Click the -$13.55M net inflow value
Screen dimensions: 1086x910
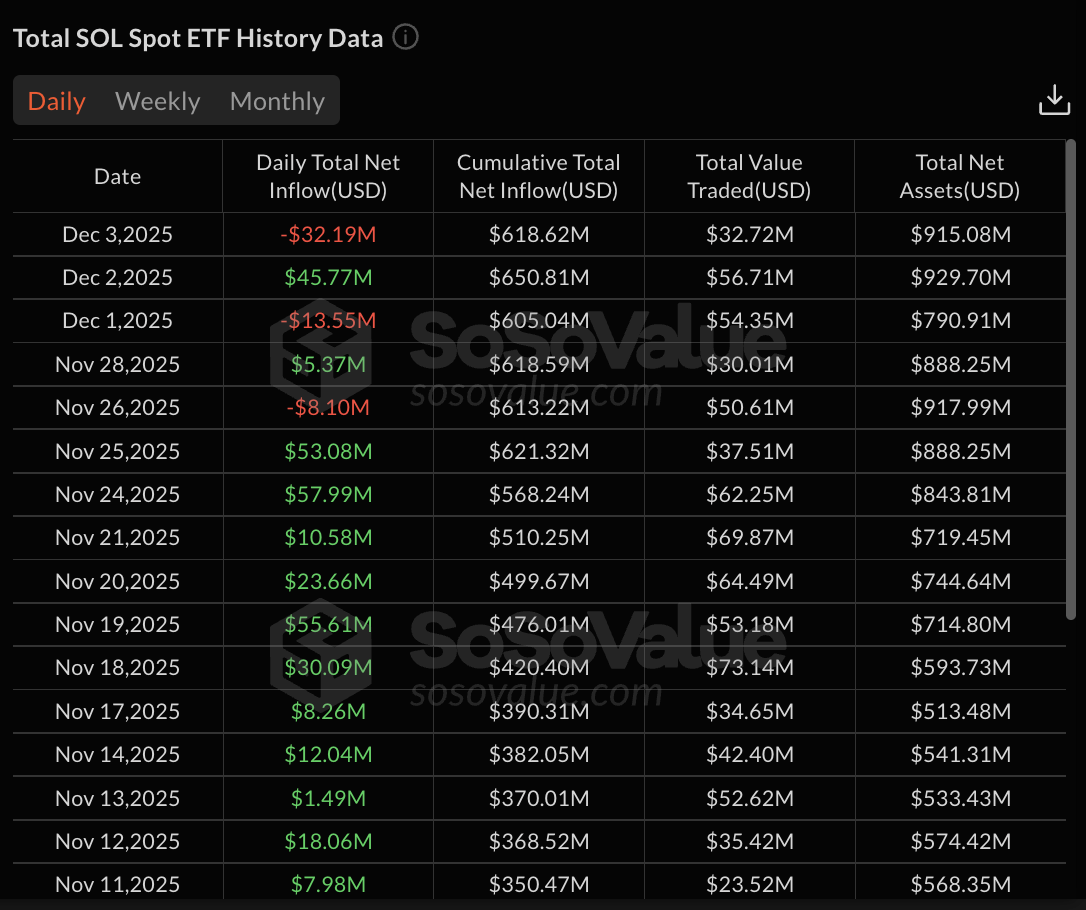coord(328,321)
